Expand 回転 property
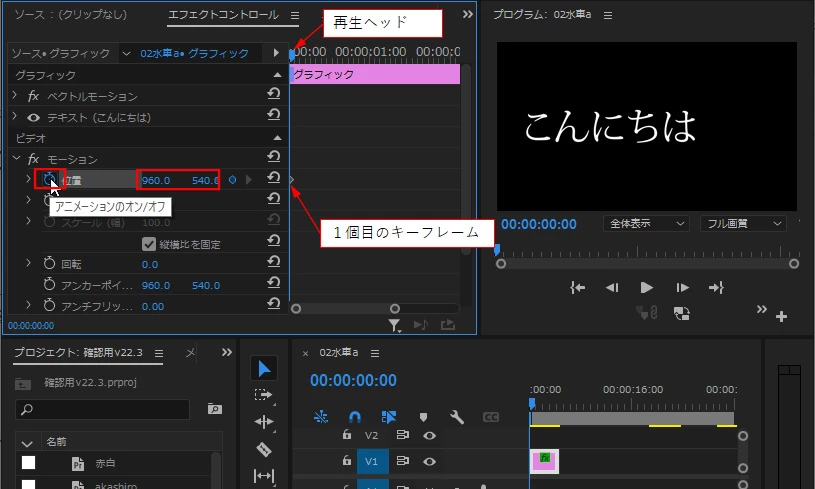The image size is (815, 489). pyautogui.click(x=29, y=263)
